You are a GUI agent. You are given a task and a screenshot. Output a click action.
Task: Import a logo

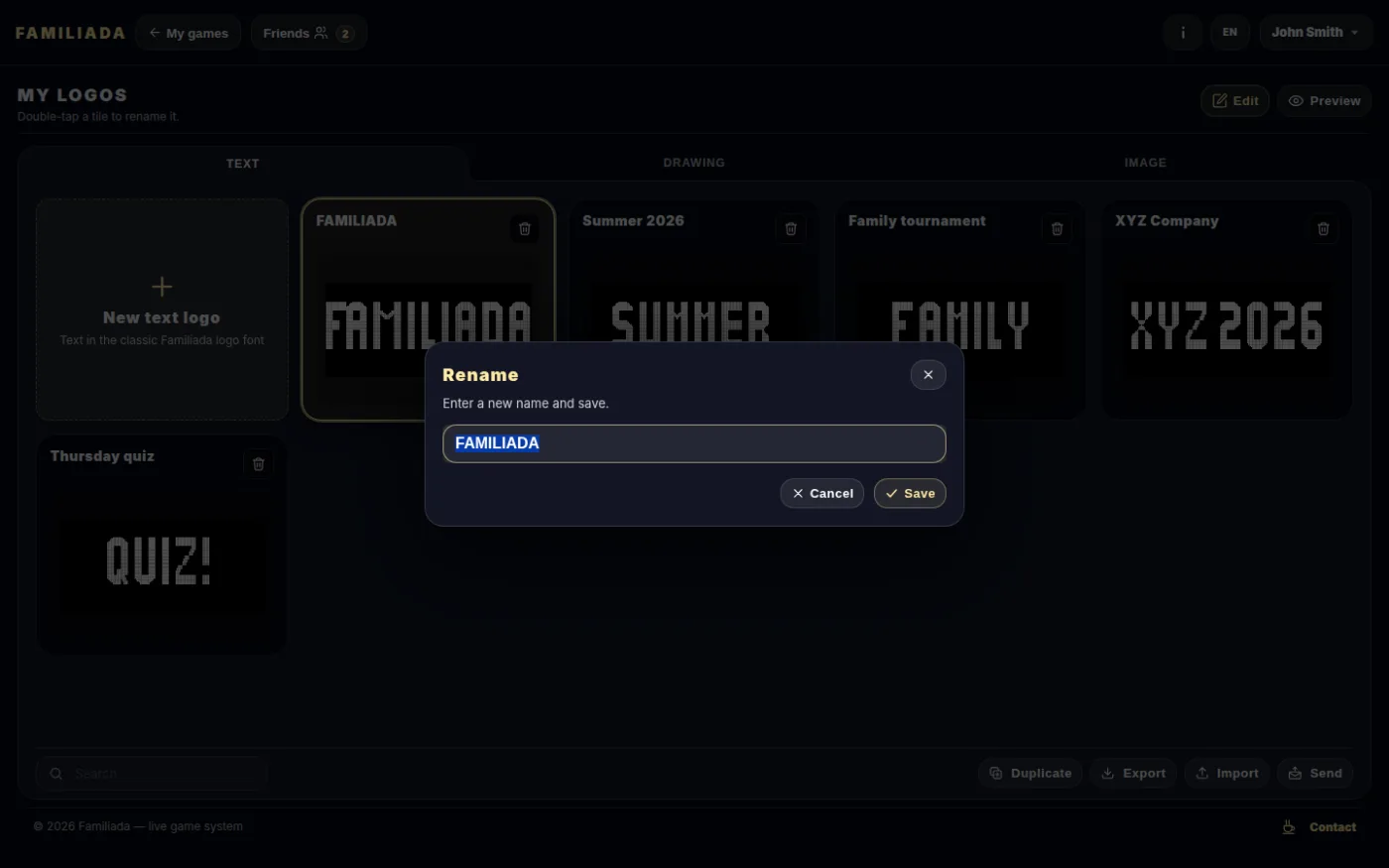coord(1226,774)
